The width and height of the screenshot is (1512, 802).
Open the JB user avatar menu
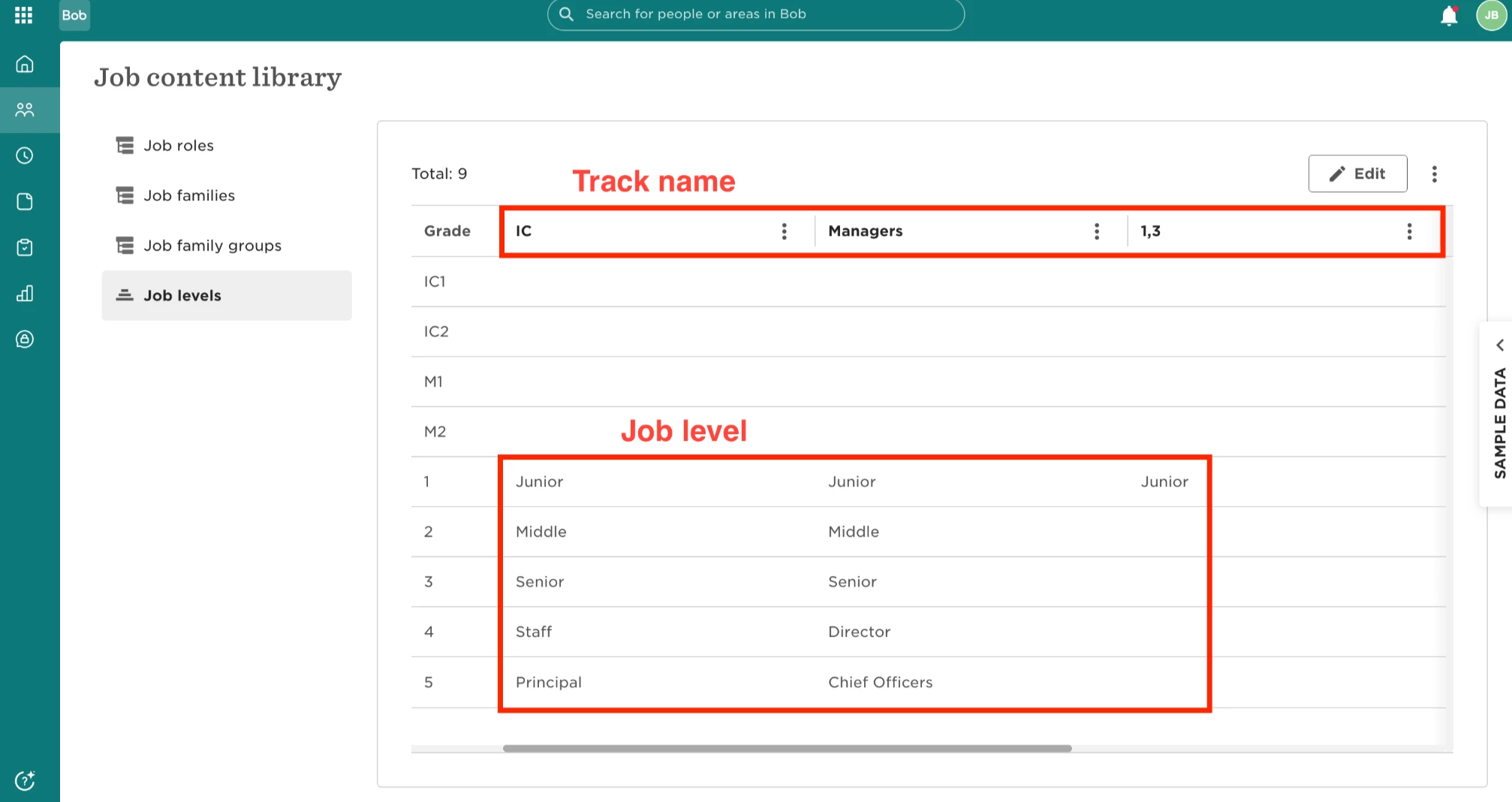(1491, 15)
